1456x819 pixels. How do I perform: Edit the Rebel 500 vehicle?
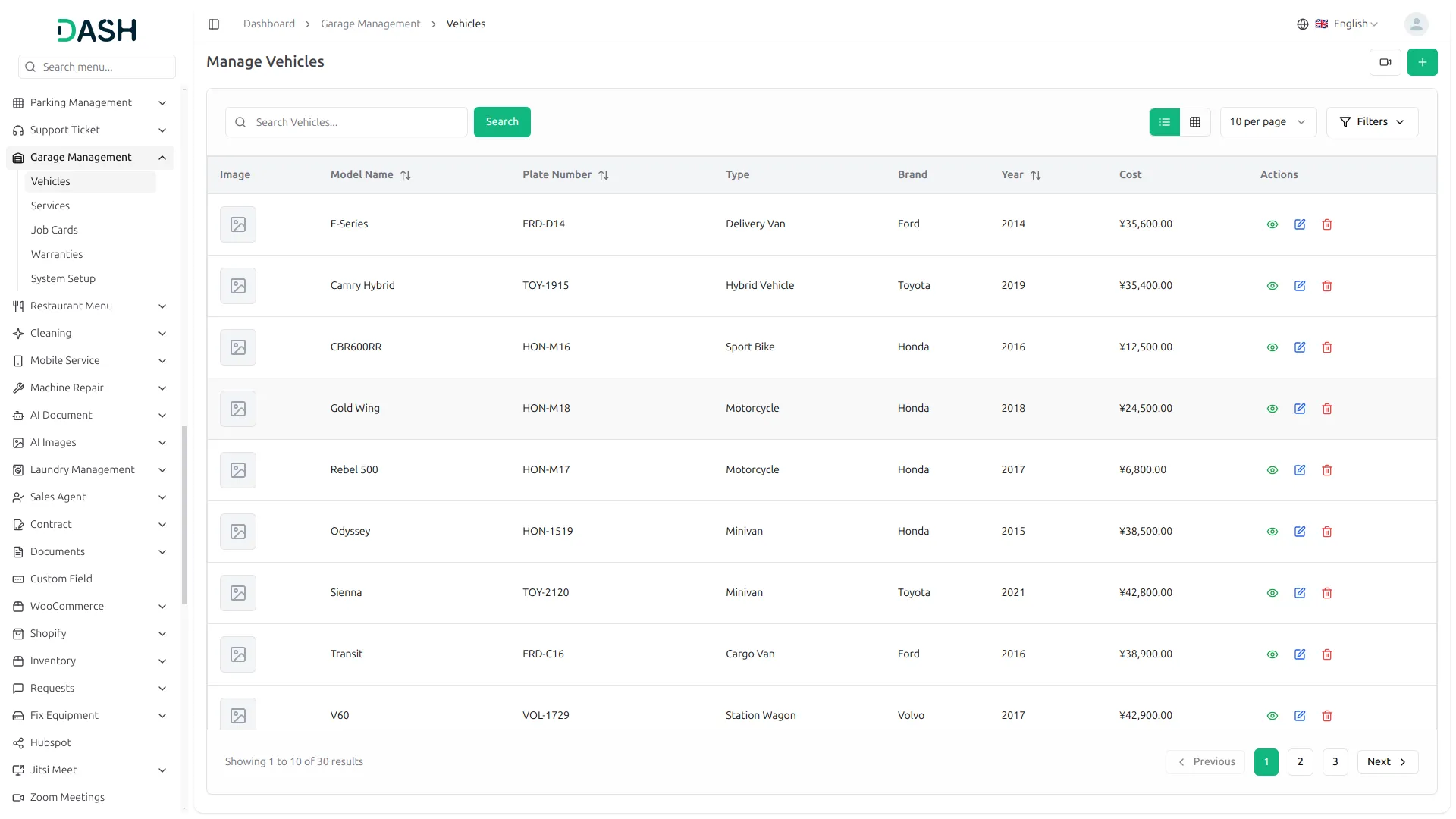pyautogui.click(x=1300, y=470)
